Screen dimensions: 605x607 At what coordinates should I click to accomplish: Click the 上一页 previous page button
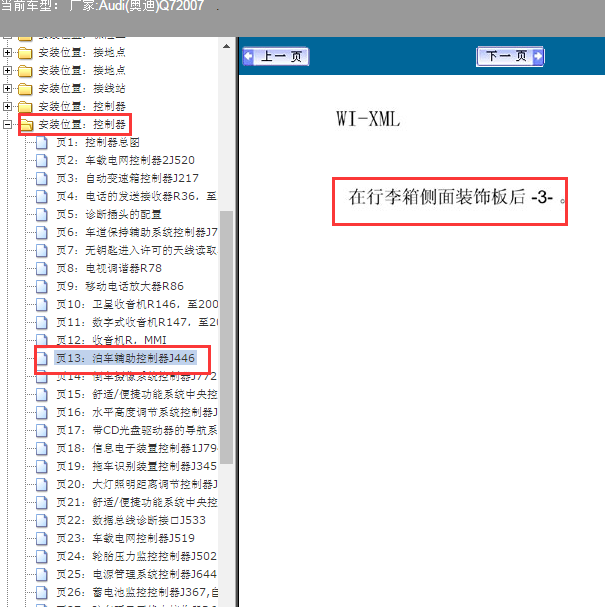276,57
